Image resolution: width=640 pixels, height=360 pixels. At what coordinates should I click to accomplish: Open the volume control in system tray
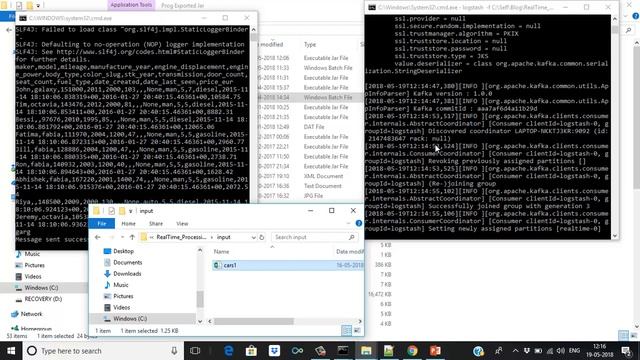(x=561, y=351)
